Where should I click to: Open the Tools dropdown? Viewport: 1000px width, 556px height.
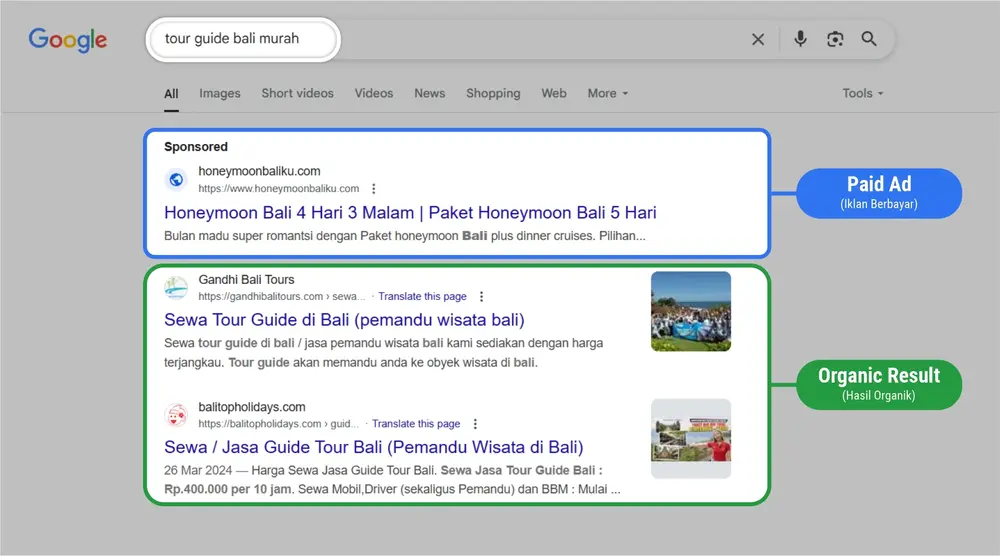(x=862, y=94)
